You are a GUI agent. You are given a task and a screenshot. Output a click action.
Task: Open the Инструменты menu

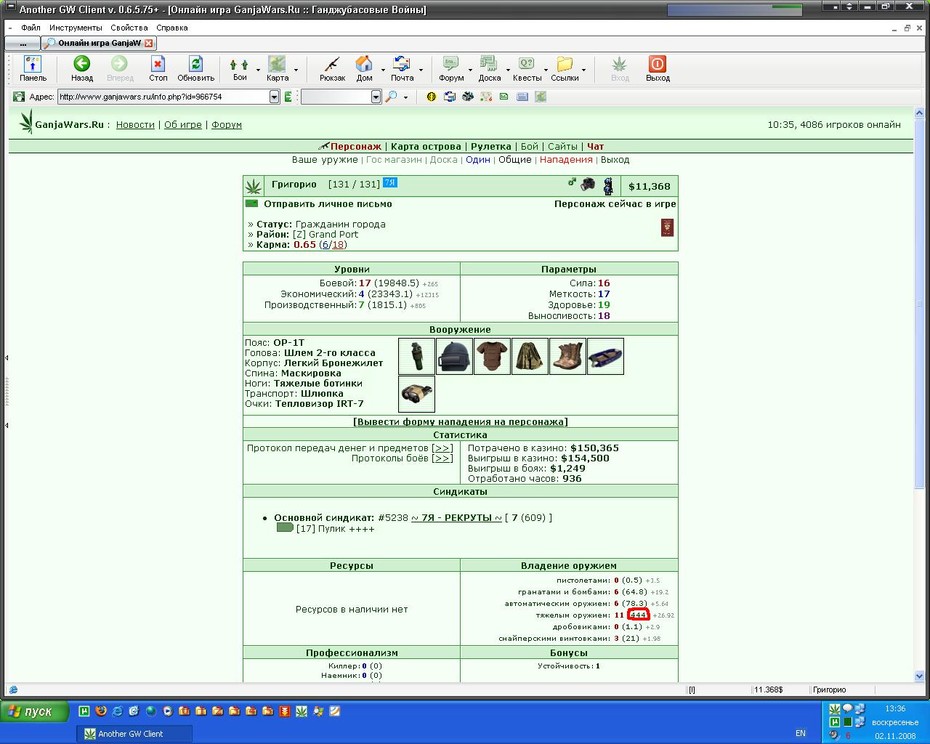[76, 28]
